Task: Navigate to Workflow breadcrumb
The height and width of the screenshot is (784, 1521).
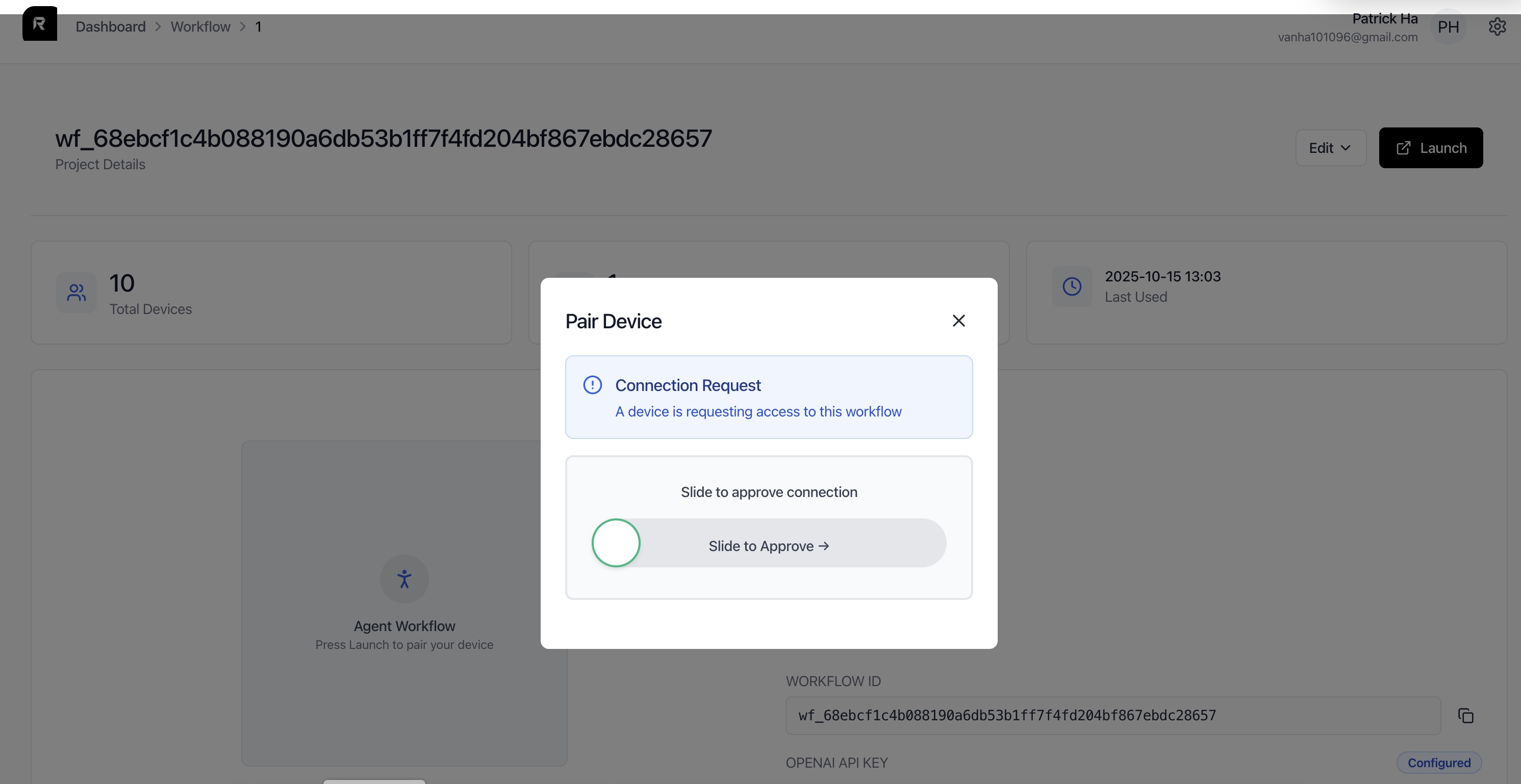Action: (x=200, y=27)
